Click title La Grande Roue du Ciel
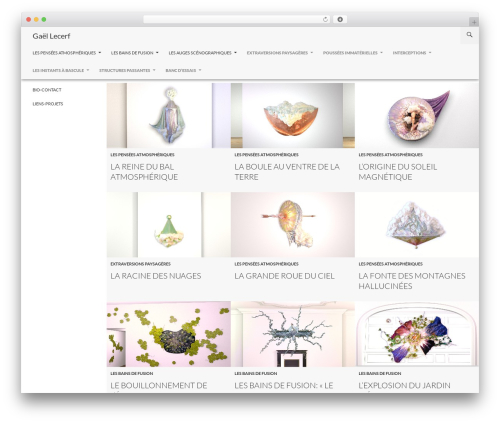Image resolution: width=500 pixels, height=423 pixels. 284,276
